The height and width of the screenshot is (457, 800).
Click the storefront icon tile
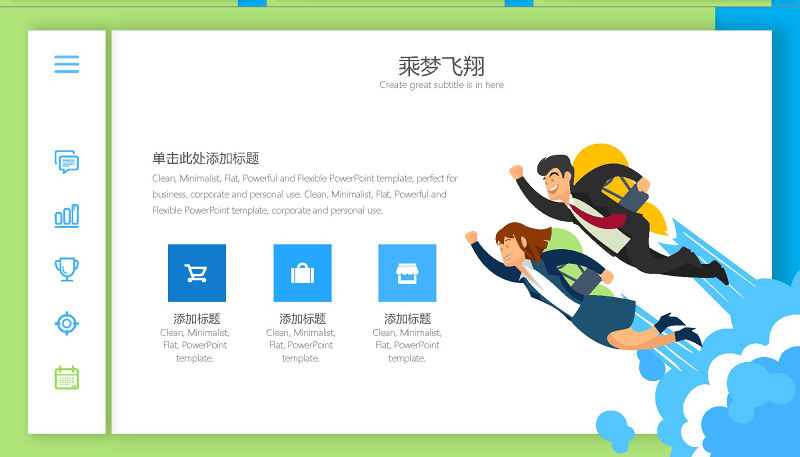point(407,273)
